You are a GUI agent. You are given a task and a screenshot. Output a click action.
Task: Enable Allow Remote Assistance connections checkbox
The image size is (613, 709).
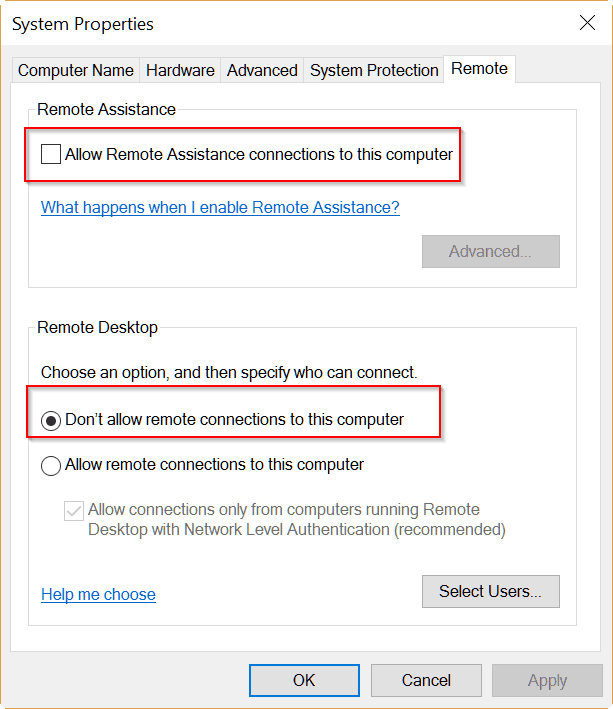51,154
